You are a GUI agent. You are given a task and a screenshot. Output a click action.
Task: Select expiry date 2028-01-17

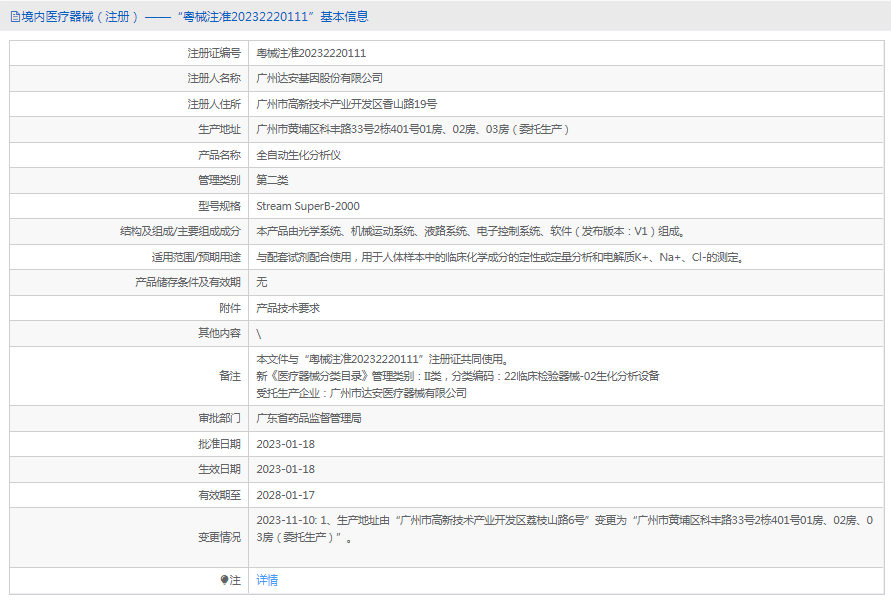[x=285, y=495]
